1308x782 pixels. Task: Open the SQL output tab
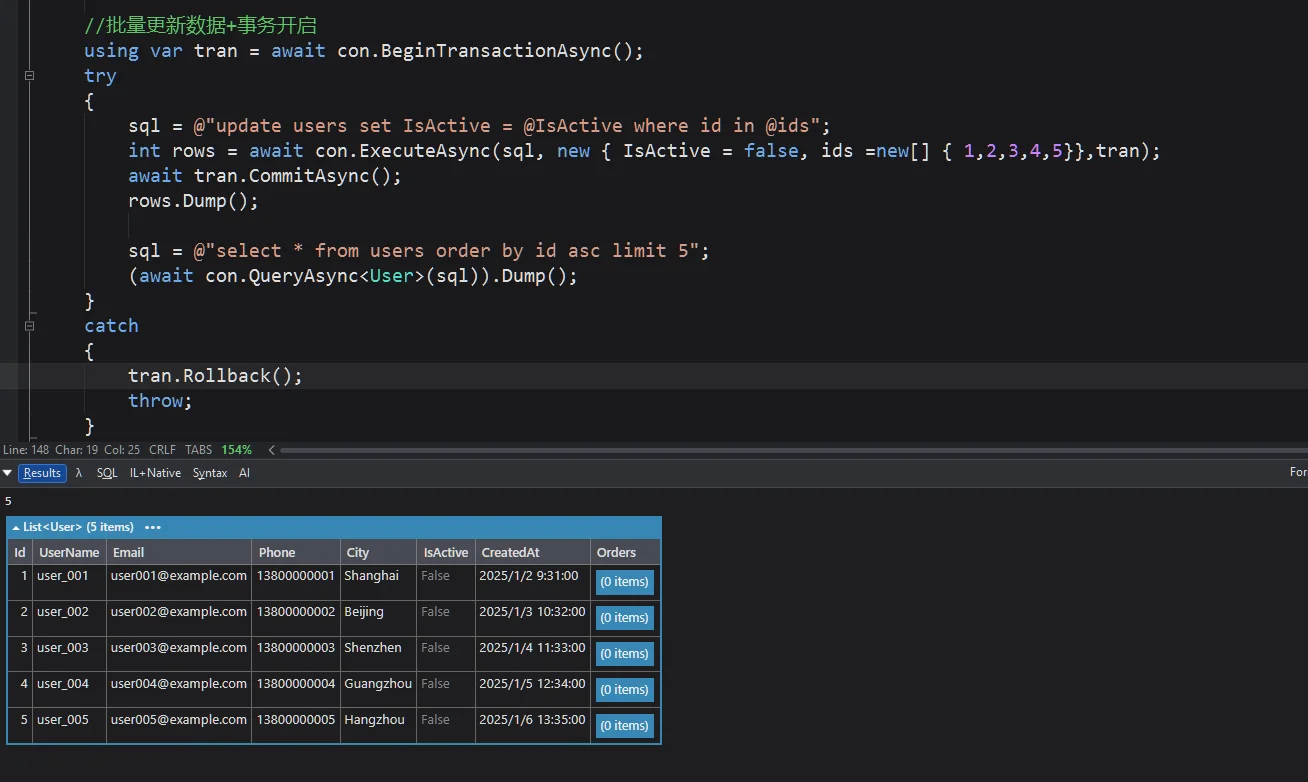click(107, 473)
